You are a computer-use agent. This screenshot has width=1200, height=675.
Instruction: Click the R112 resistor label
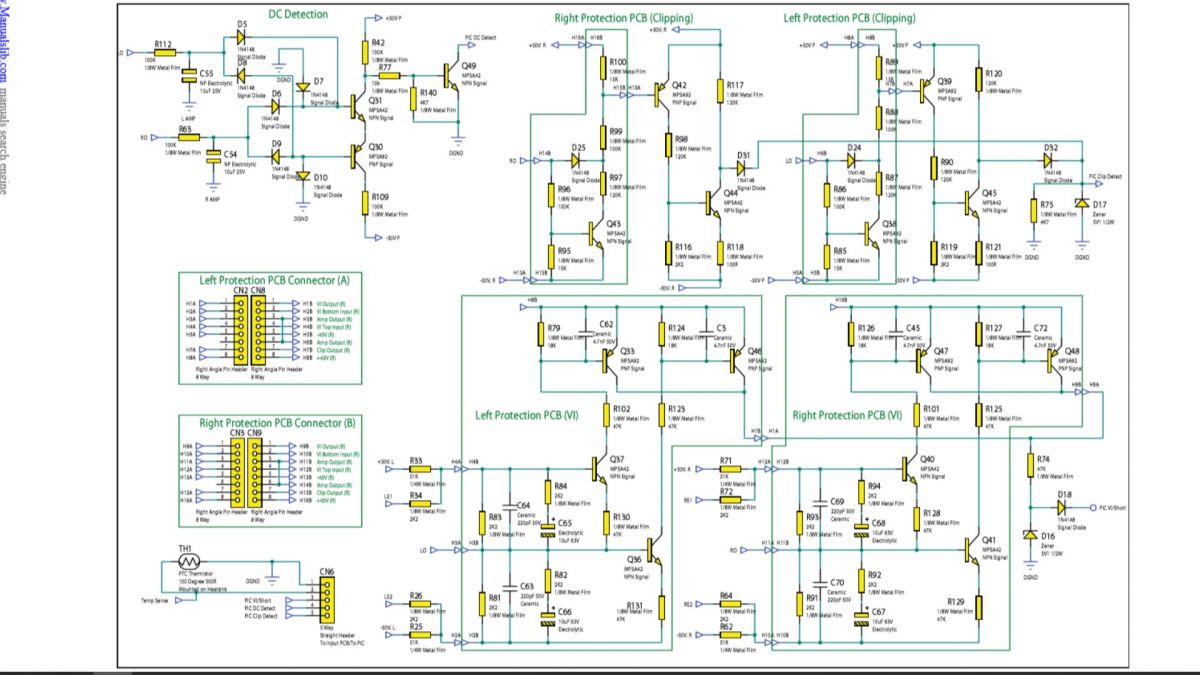[164, 43]
